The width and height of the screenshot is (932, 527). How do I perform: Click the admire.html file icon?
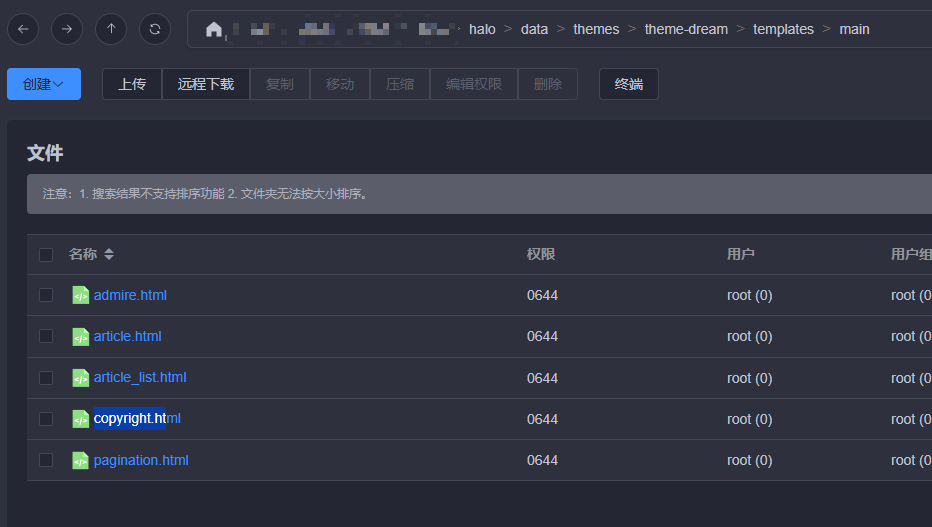coord(80,295)
